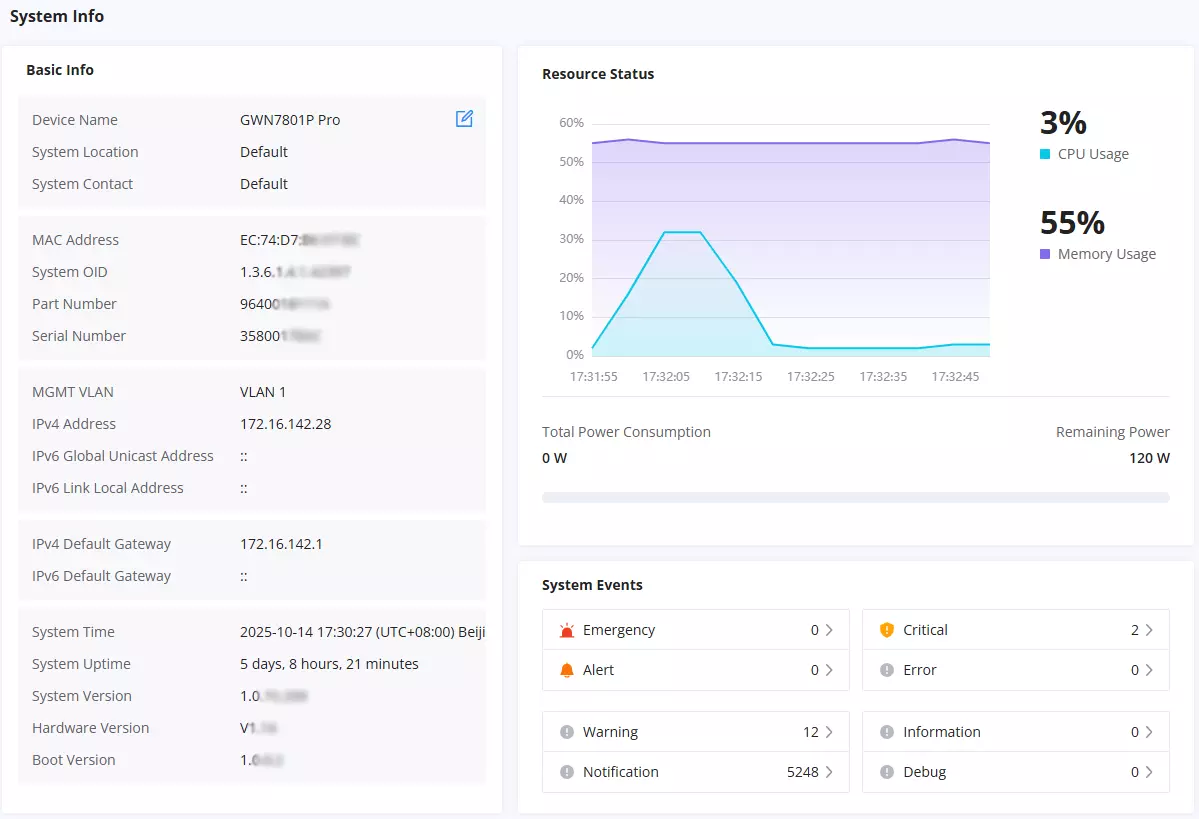Open the Emergency events list

pos(696,630)
